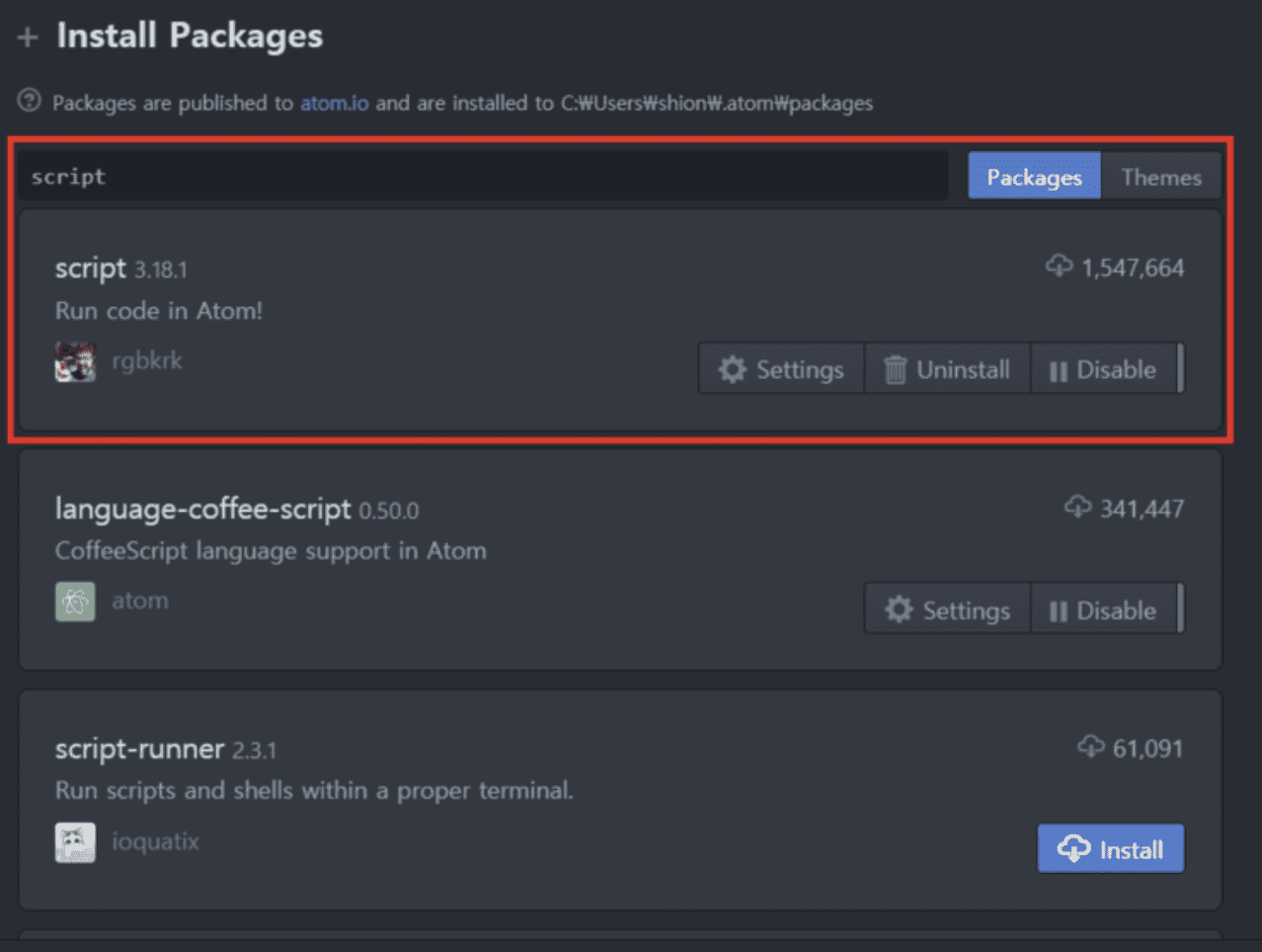Uninstall the script package
The image size is (1262, 952).
(947, 369)
